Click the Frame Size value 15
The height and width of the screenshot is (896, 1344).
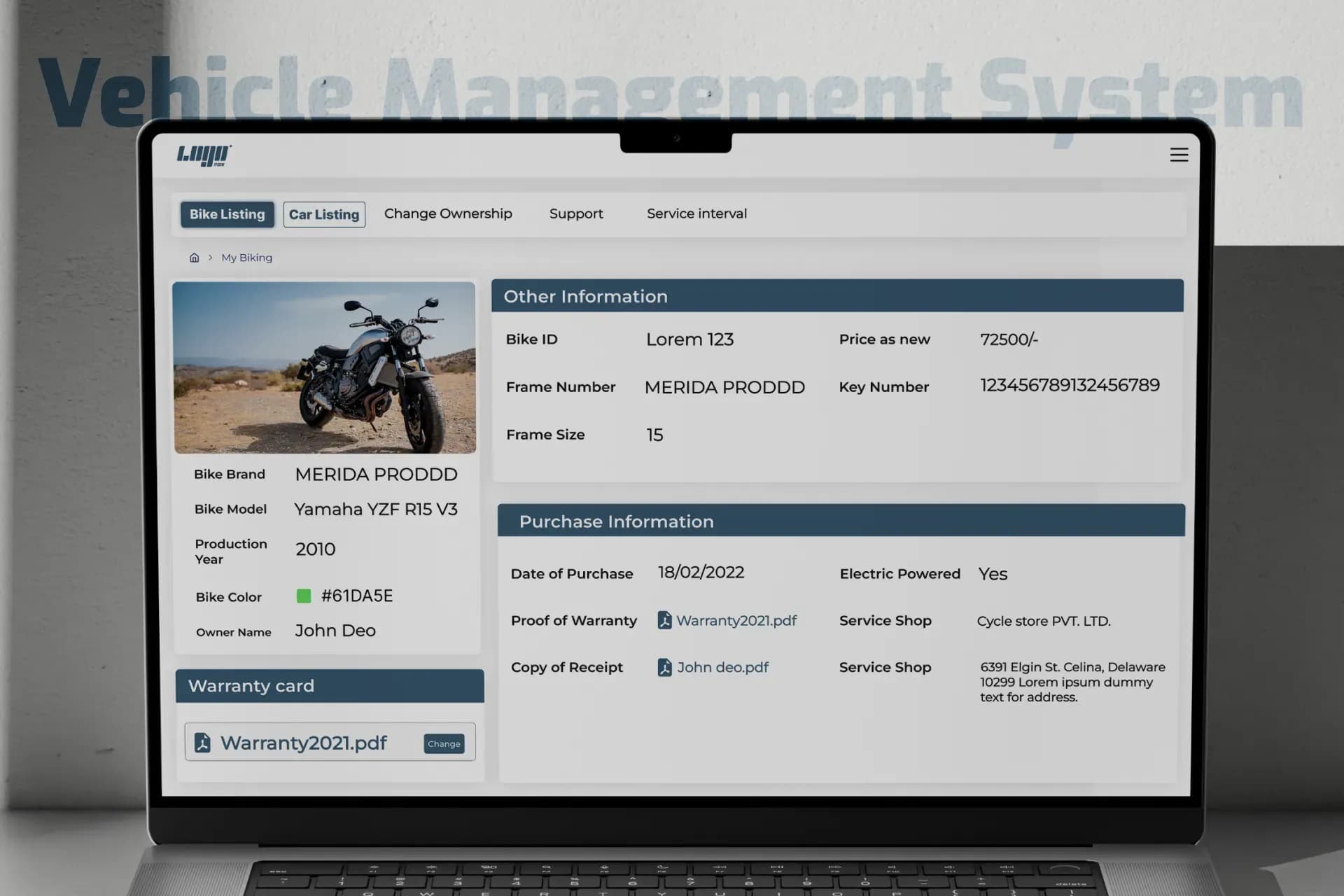point(654,435)
